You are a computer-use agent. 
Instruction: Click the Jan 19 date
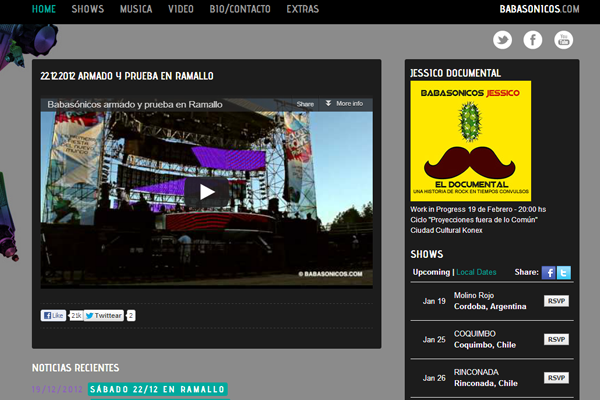pos(434,301)
